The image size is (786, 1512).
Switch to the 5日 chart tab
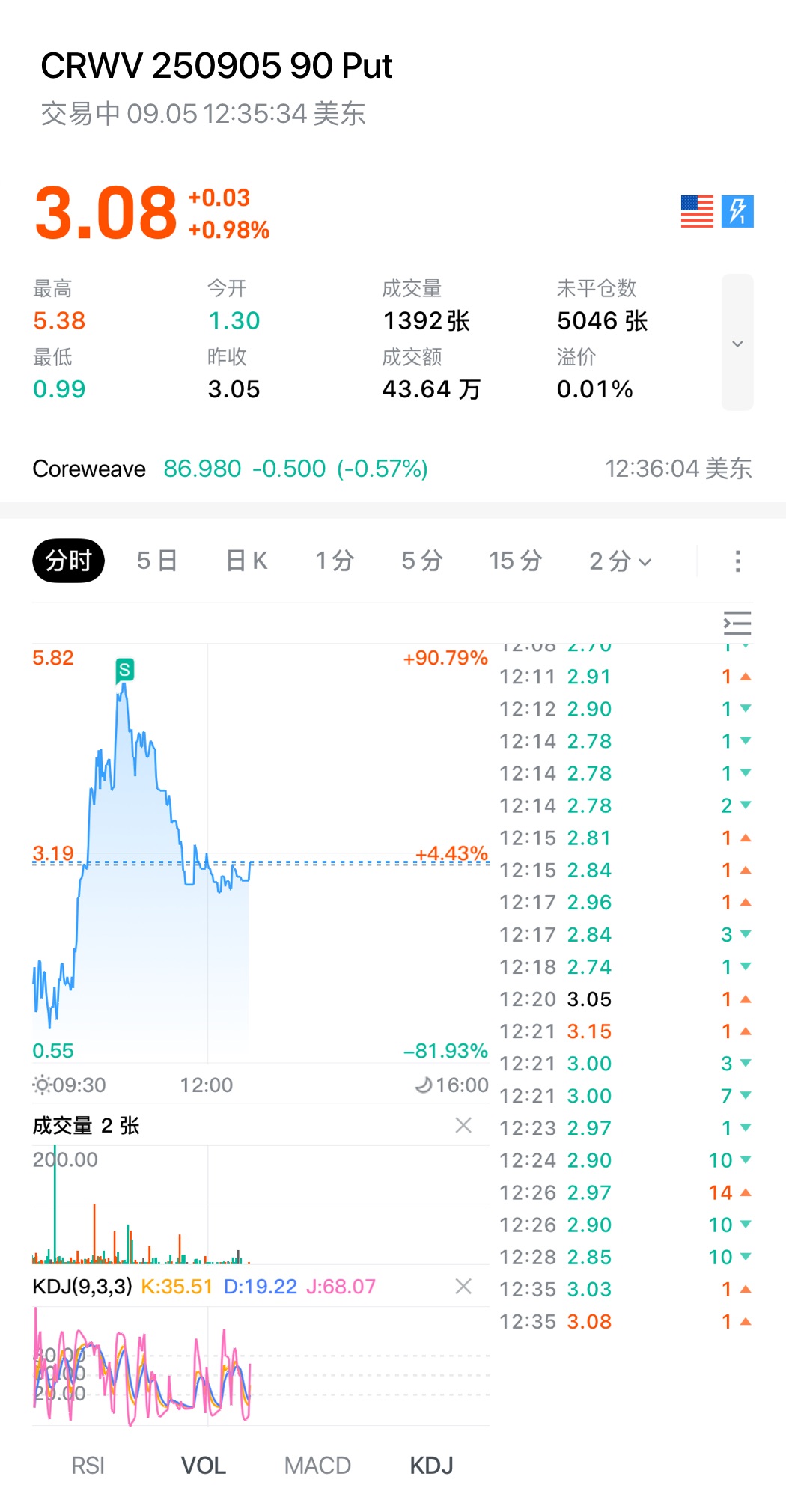[x=156, y=561]
